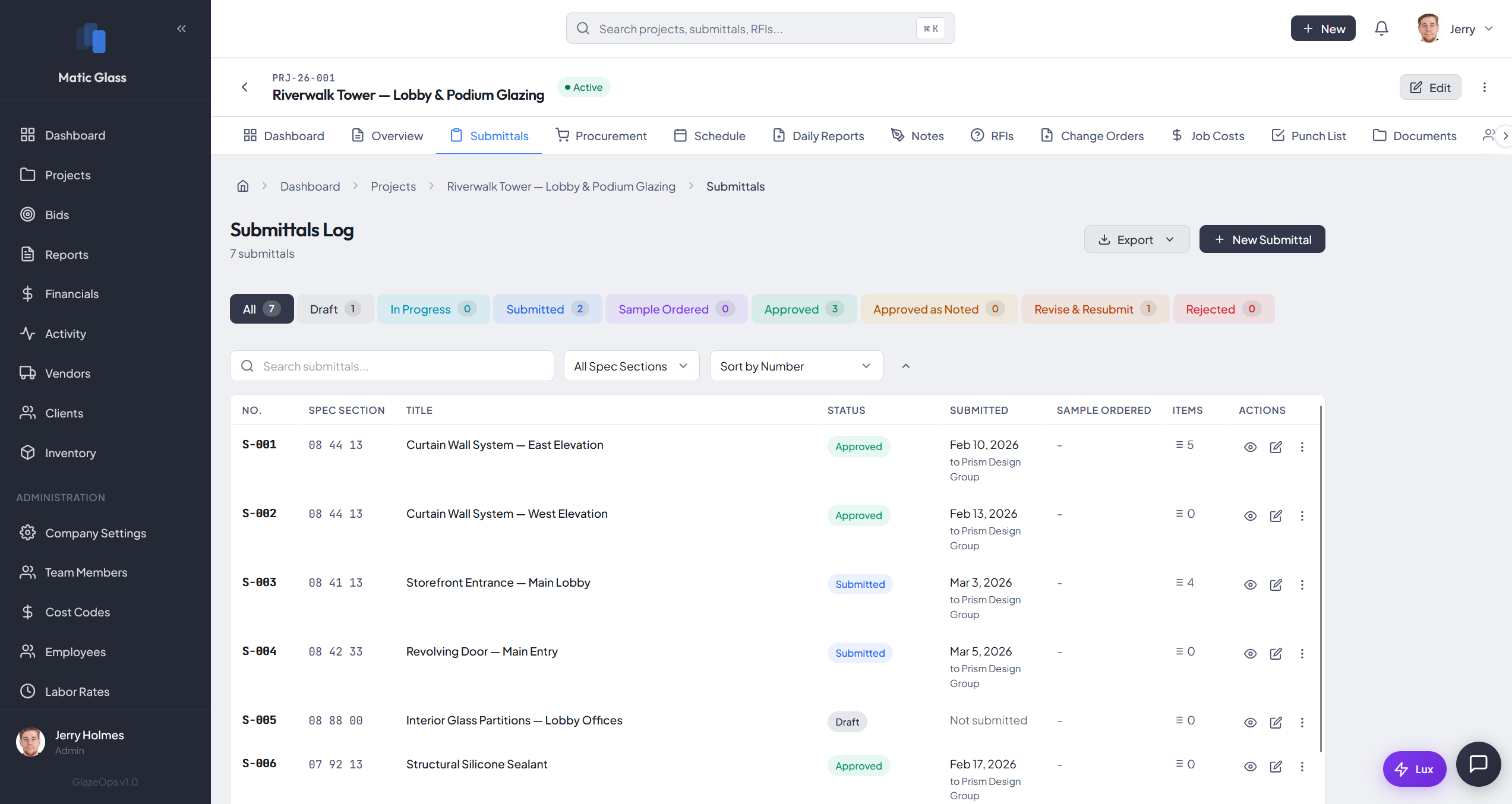This screenshot has height=804, width=1512.
Task: Collapse the sidebar with the double-chevron
Action: 181,28
